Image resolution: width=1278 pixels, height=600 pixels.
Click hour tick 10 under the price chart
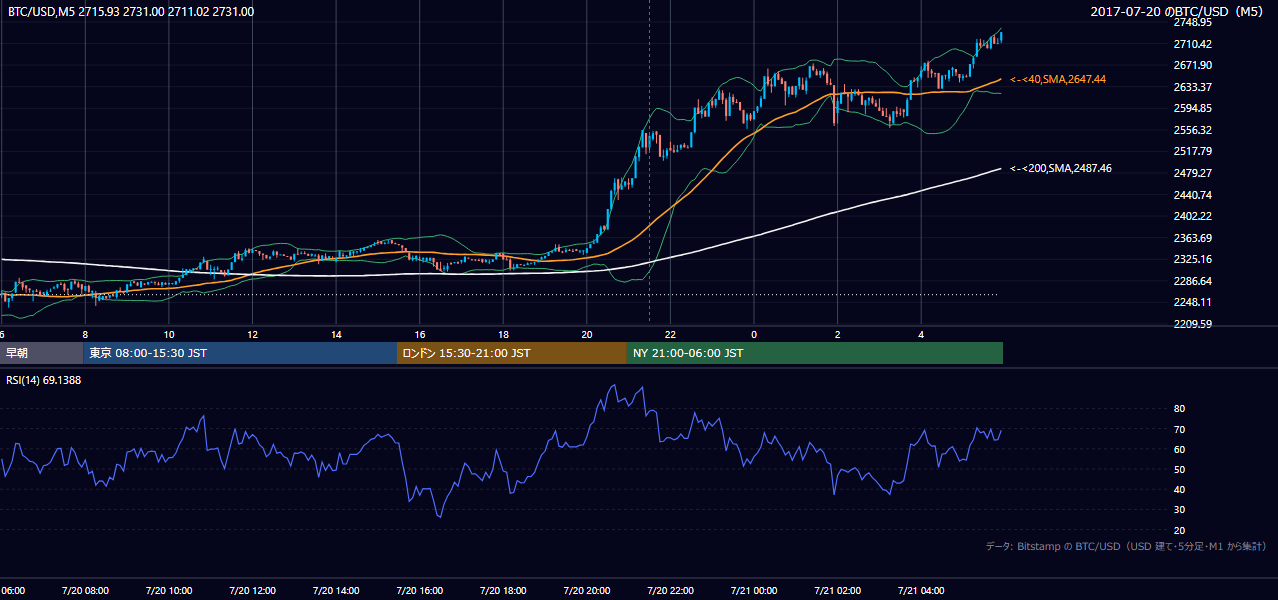(x=169, y=335)
